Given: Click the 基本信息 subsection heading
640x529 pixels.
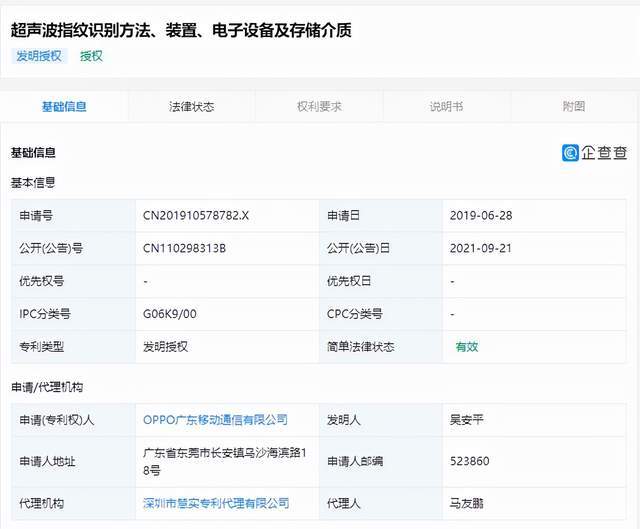Looking at the screenshot, I should pos(33,182).
